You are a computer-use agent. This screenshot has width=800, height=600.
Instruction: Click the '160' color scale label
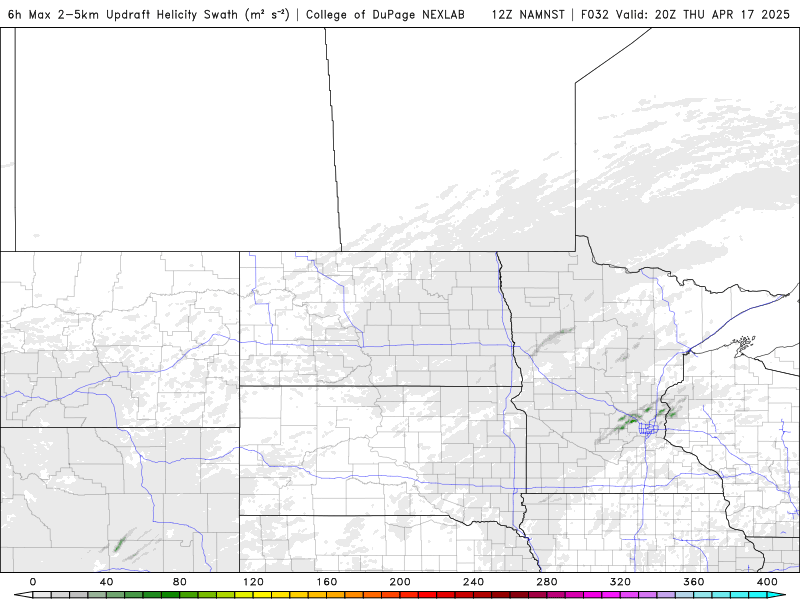point(327,582)
